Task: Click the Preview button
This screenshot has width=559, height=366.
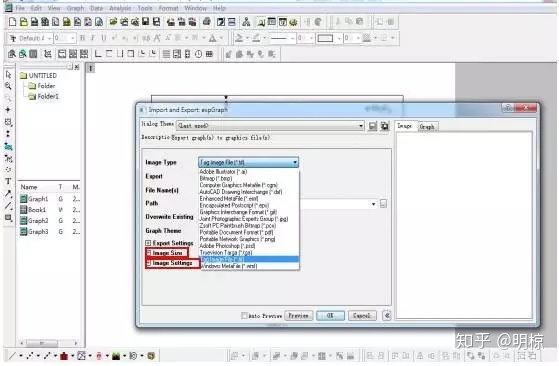Action: (x=299, y=315)
